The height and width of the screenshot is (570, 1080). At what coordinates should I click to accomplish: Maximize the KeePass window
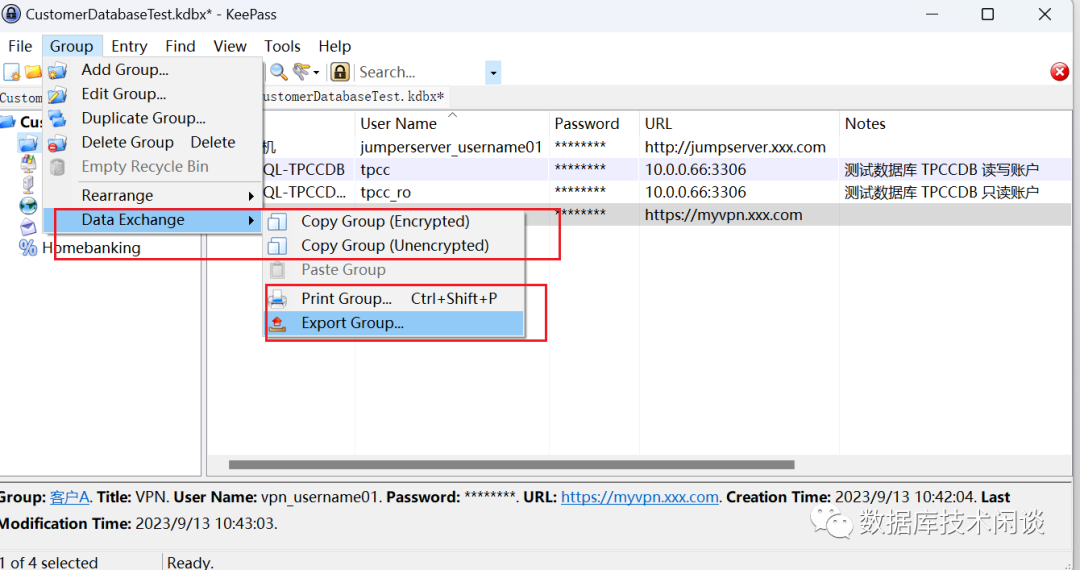click(x=988, y=14)
